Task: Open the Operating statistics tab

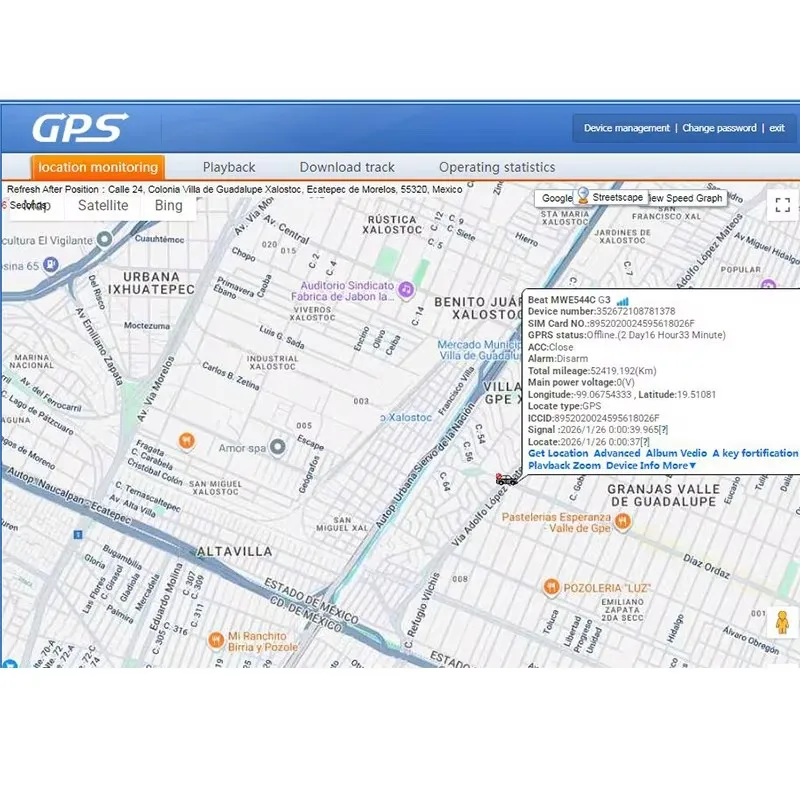Action: [x=496, y=167]
